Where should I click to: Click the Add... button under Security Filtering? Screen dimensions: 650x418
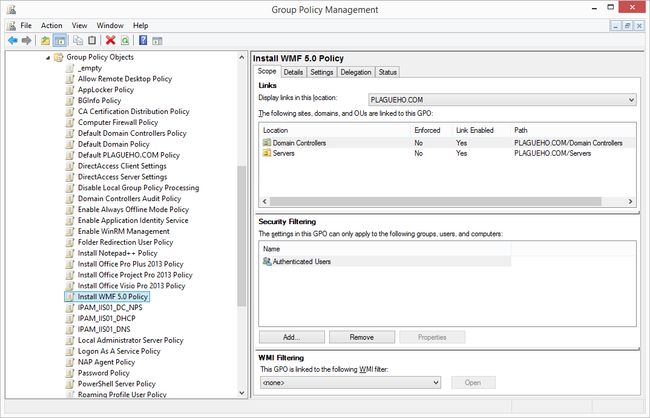point(291,337)
